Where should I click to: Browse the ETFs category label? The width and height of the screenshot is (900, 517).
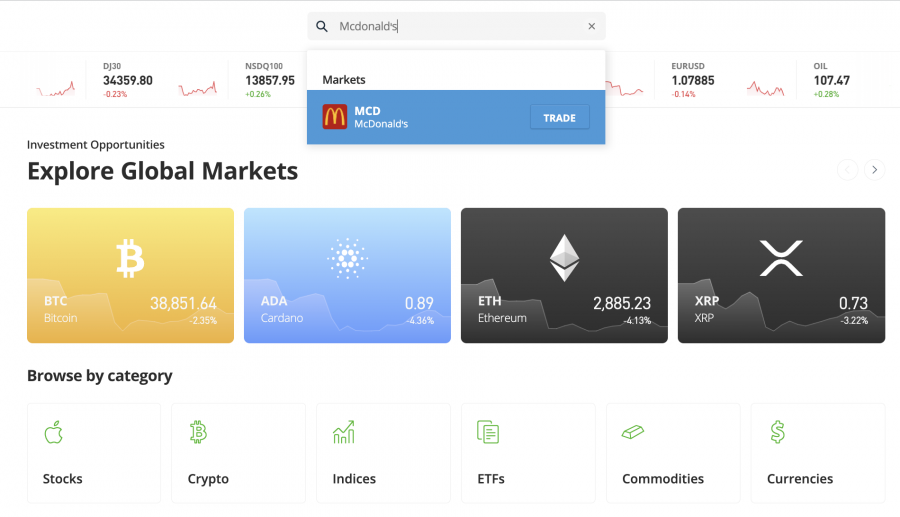[491, 479]
